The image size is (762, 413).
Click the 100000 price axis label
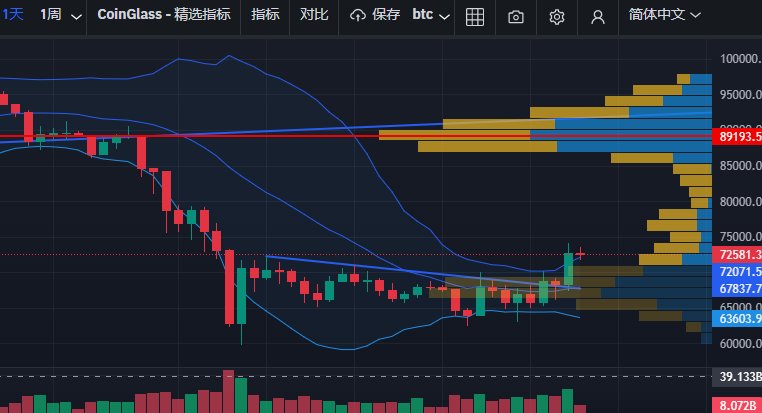pos(741,59)
